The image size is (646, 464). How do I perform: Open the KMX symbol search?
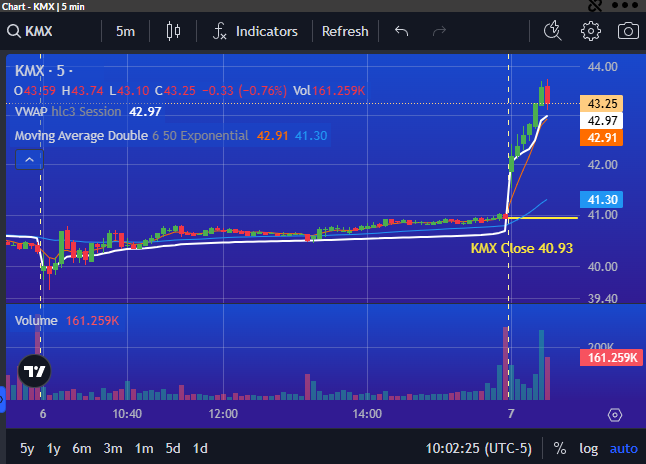click(x=30, y=31)
